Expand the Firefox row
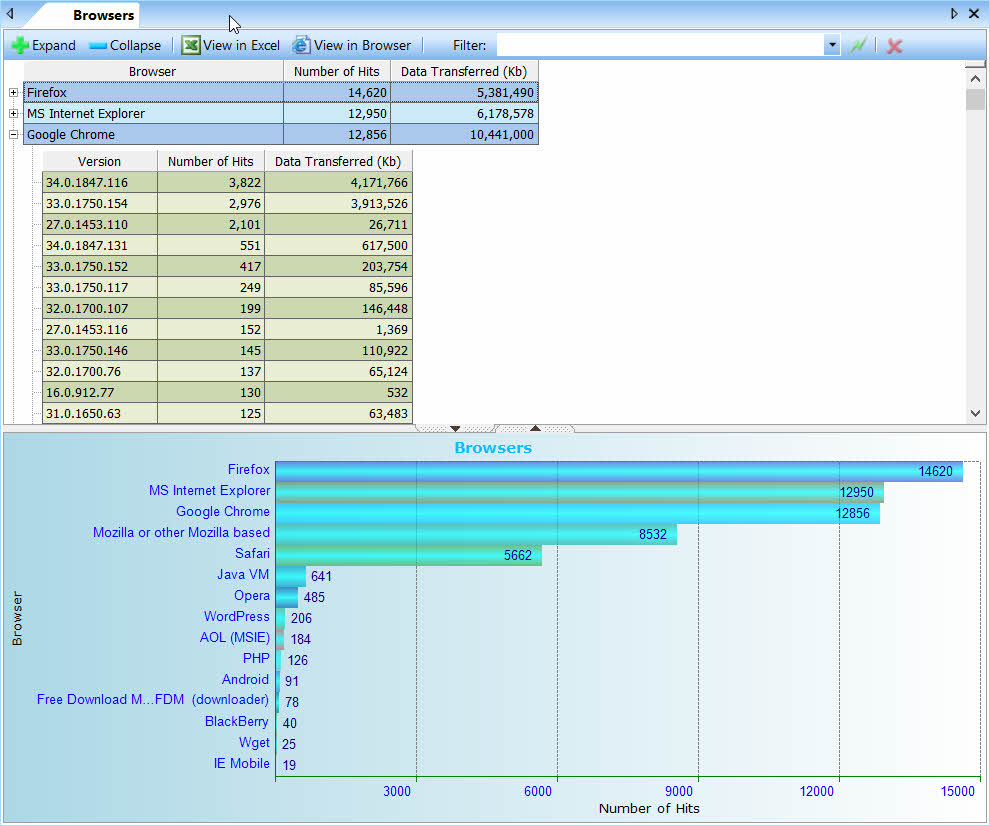This screenshot has width=990, height=826. 13,92
